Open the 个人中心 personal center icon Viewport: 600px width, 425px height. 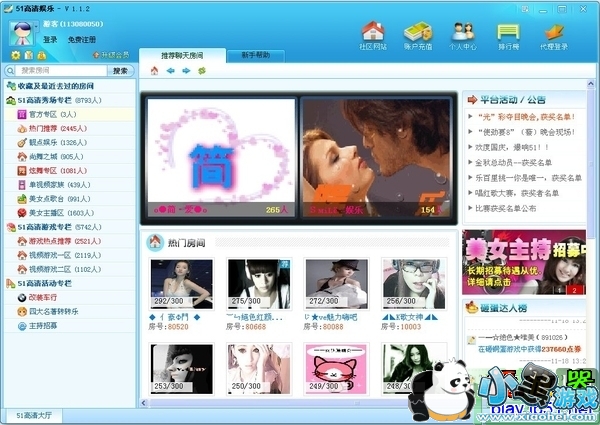click(x=463, y=36)
